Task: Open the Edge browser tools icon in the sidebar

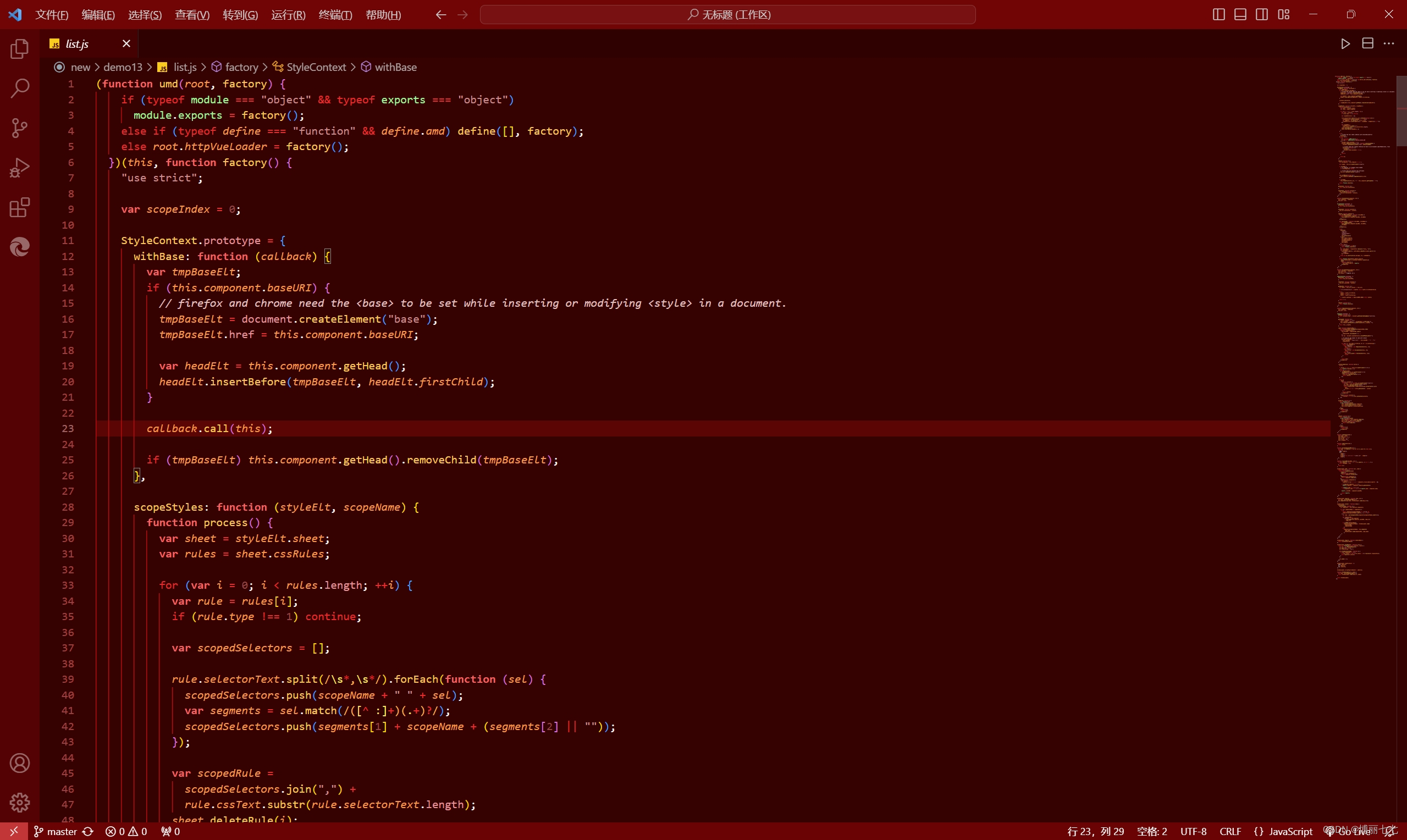Action: 20,247
